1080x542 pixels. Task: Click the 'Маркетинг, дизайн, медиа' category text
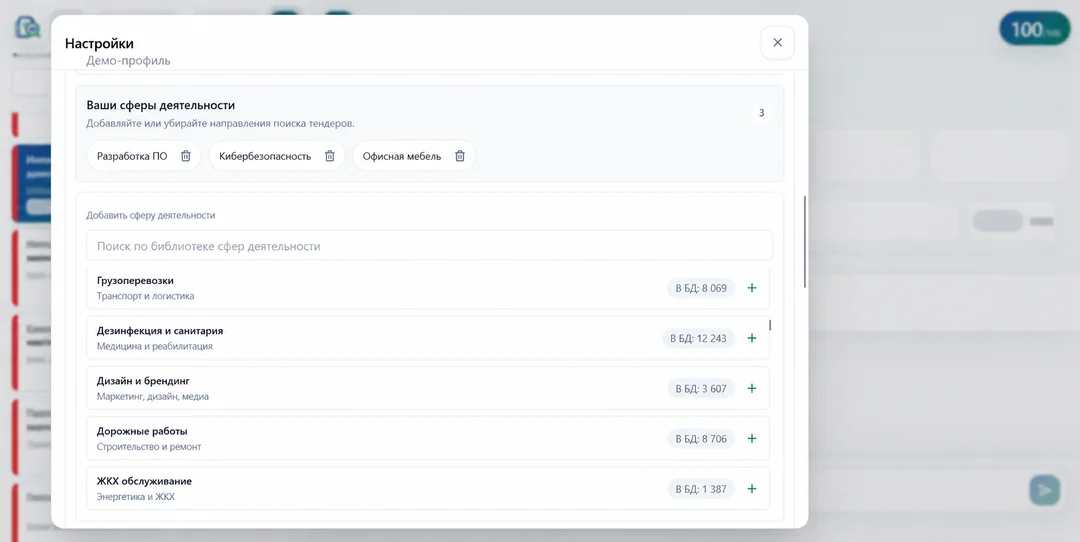tap(153, 397)
